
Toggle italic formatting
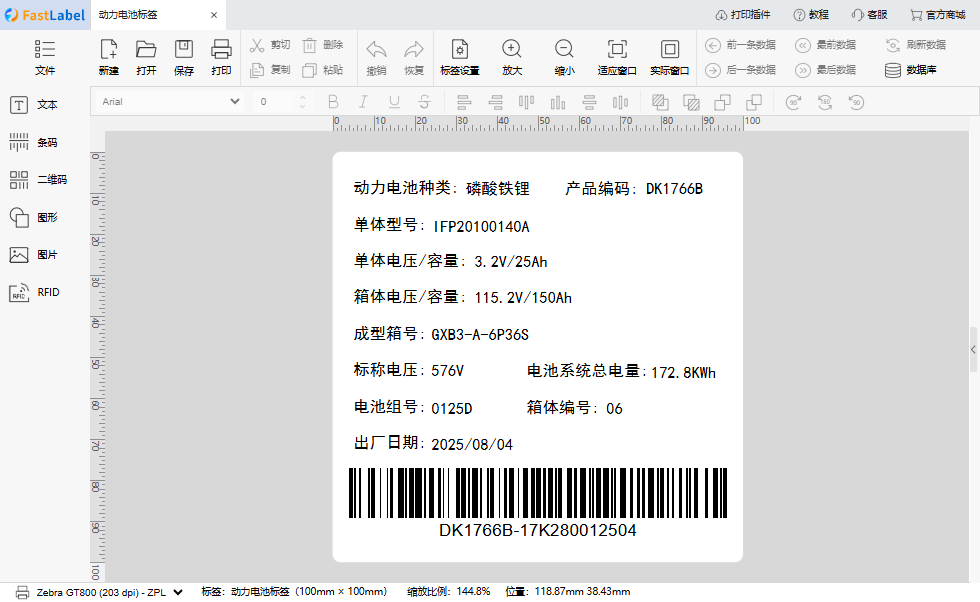(x=363, y=102)
